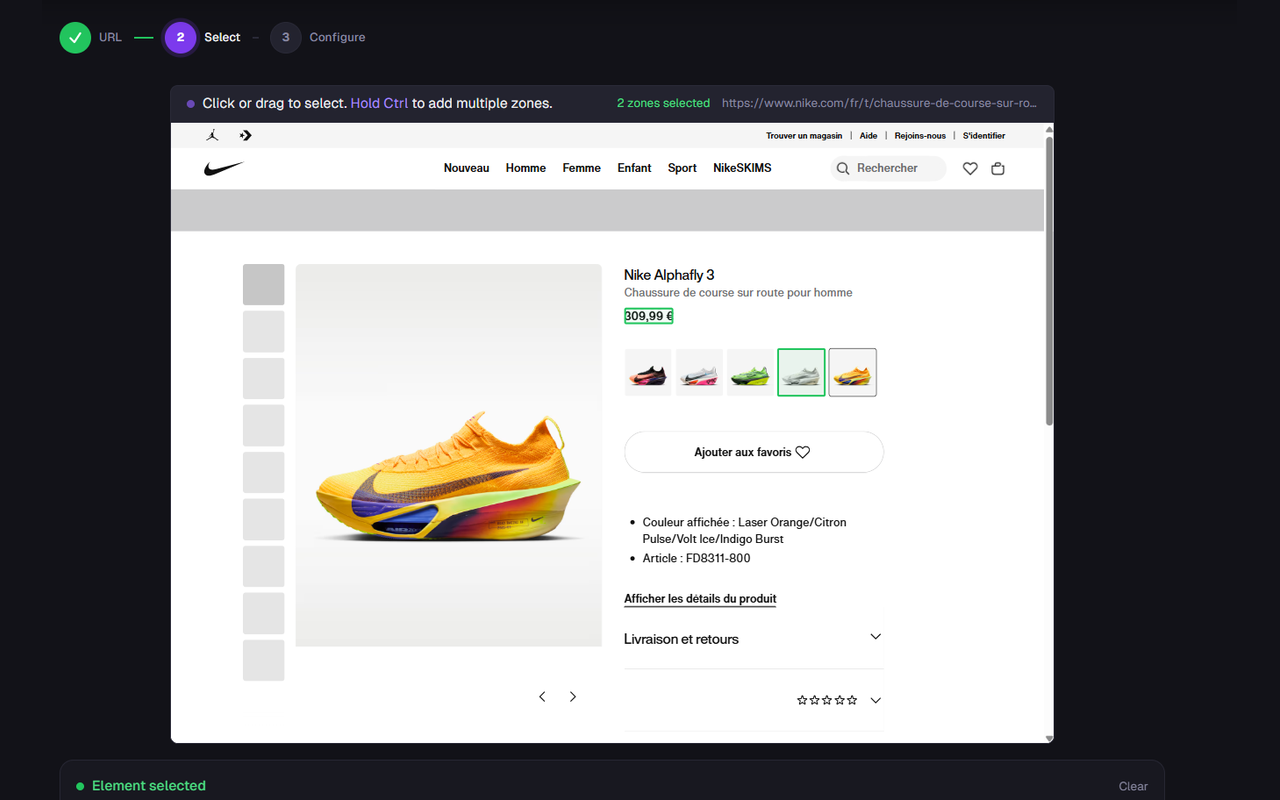Select the orange shoe colorway swatch
Screen dimensions: 1280x800
[853, 372]
